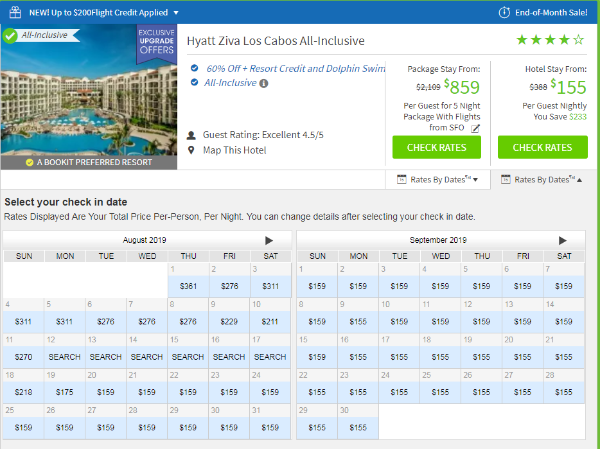600x449 pixels.
Task: Go to next month from September 2019
Action: [x=562, y=240]
